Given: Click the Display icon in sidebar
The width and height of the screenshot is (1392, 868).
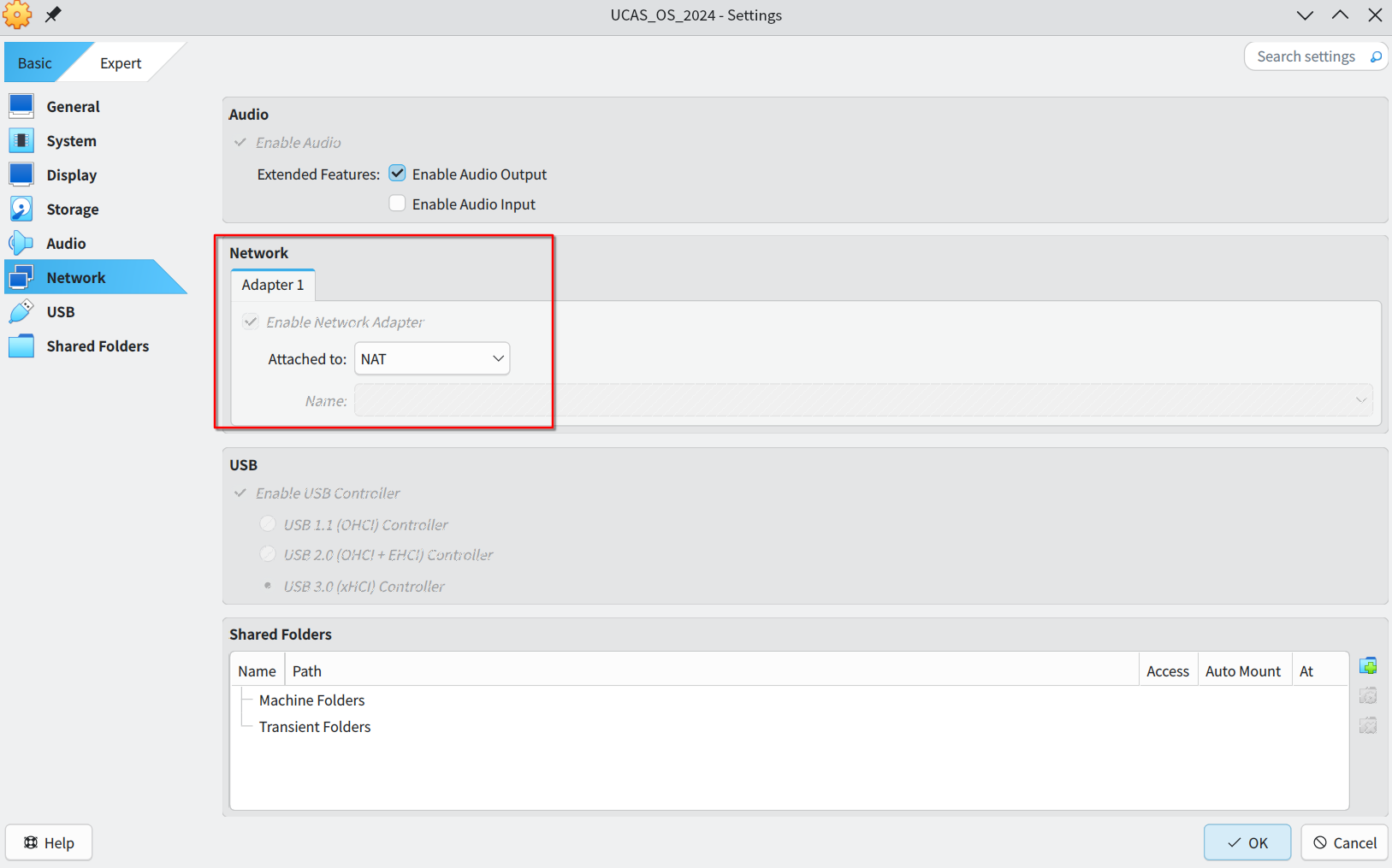Looking at the screenshot, I should click(21, 174).
